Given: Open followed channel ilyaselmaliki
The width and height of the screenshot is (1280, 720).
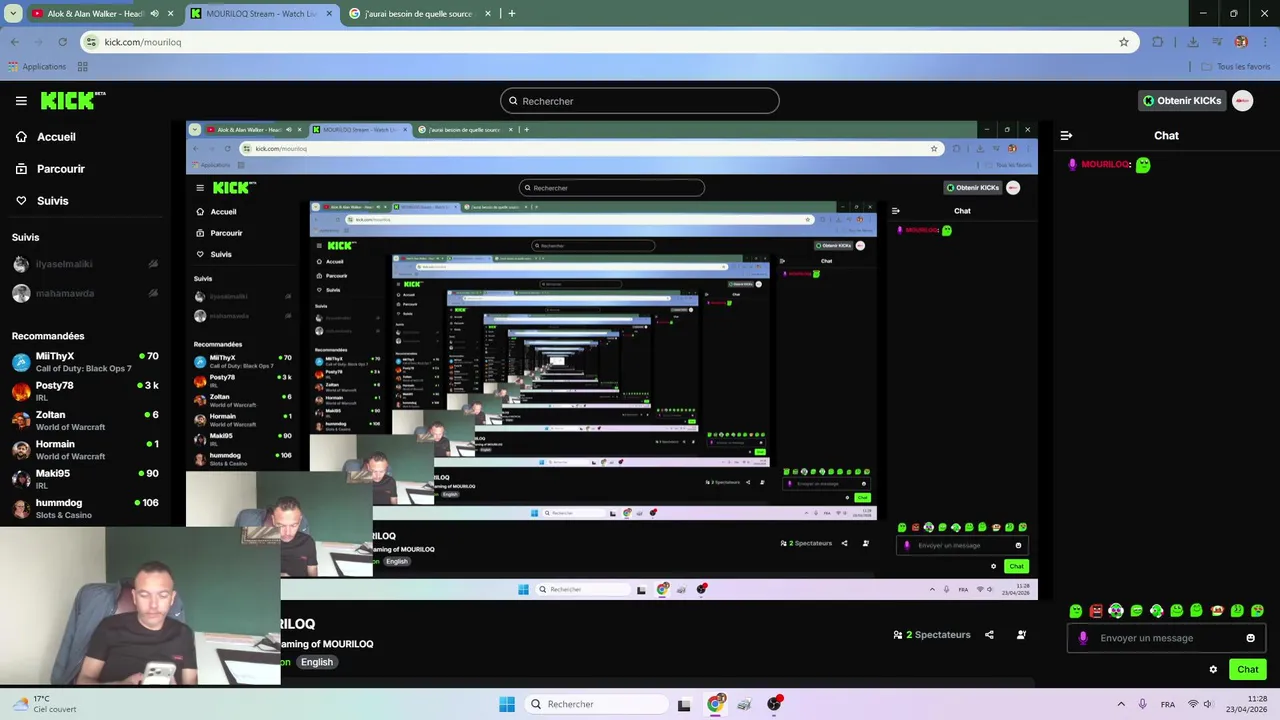Looking at the screenshot, I should [85, 264].
